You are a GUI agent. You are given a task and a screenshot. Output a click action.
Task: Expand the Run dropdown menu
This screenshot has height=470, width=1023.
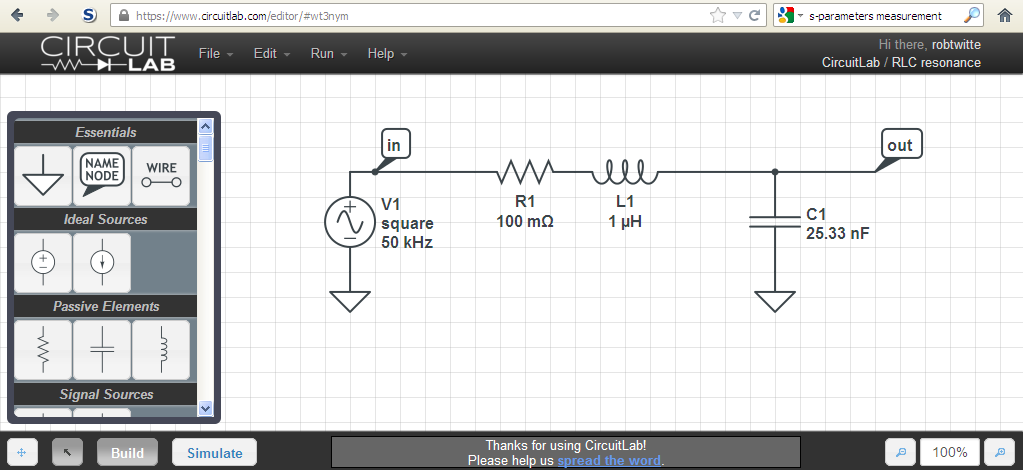point(328,54)
